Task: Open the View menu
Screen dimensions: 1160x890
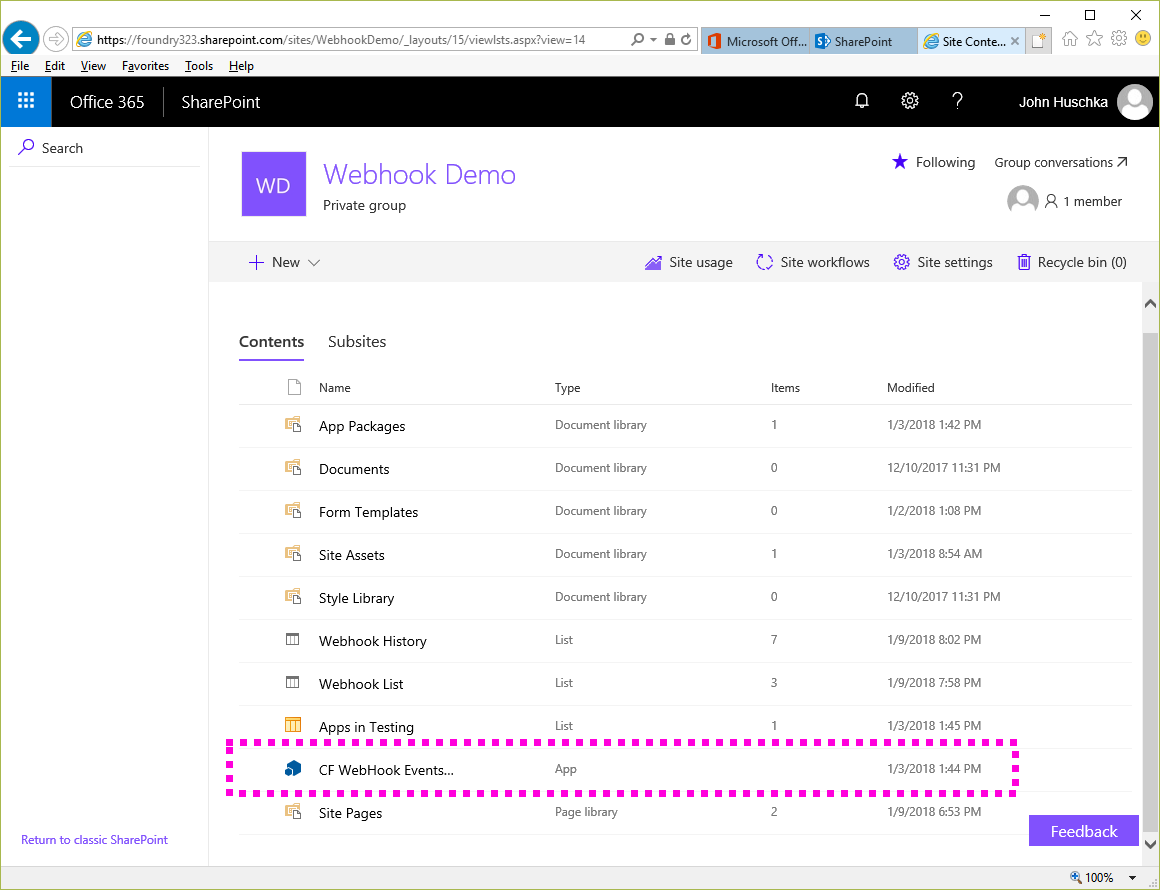Action: (93, 66)
